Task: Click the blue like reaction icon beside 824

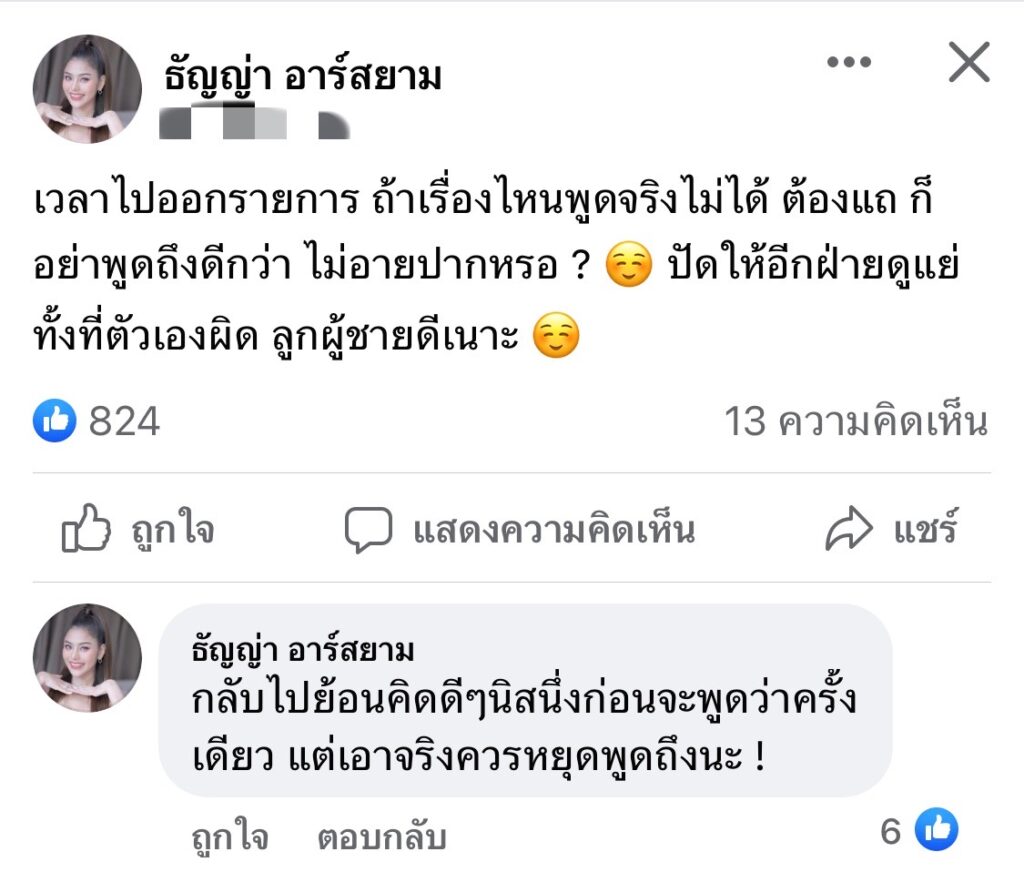Action: [55, 422]
